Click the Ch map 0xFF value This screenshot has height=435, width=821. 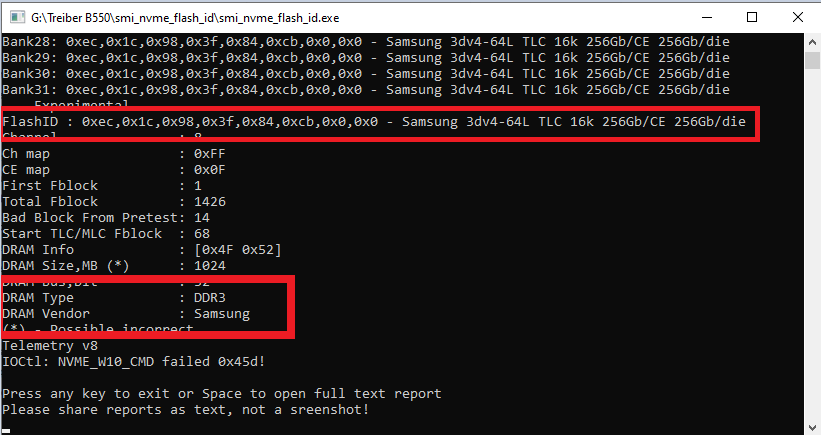pos(209,154)
